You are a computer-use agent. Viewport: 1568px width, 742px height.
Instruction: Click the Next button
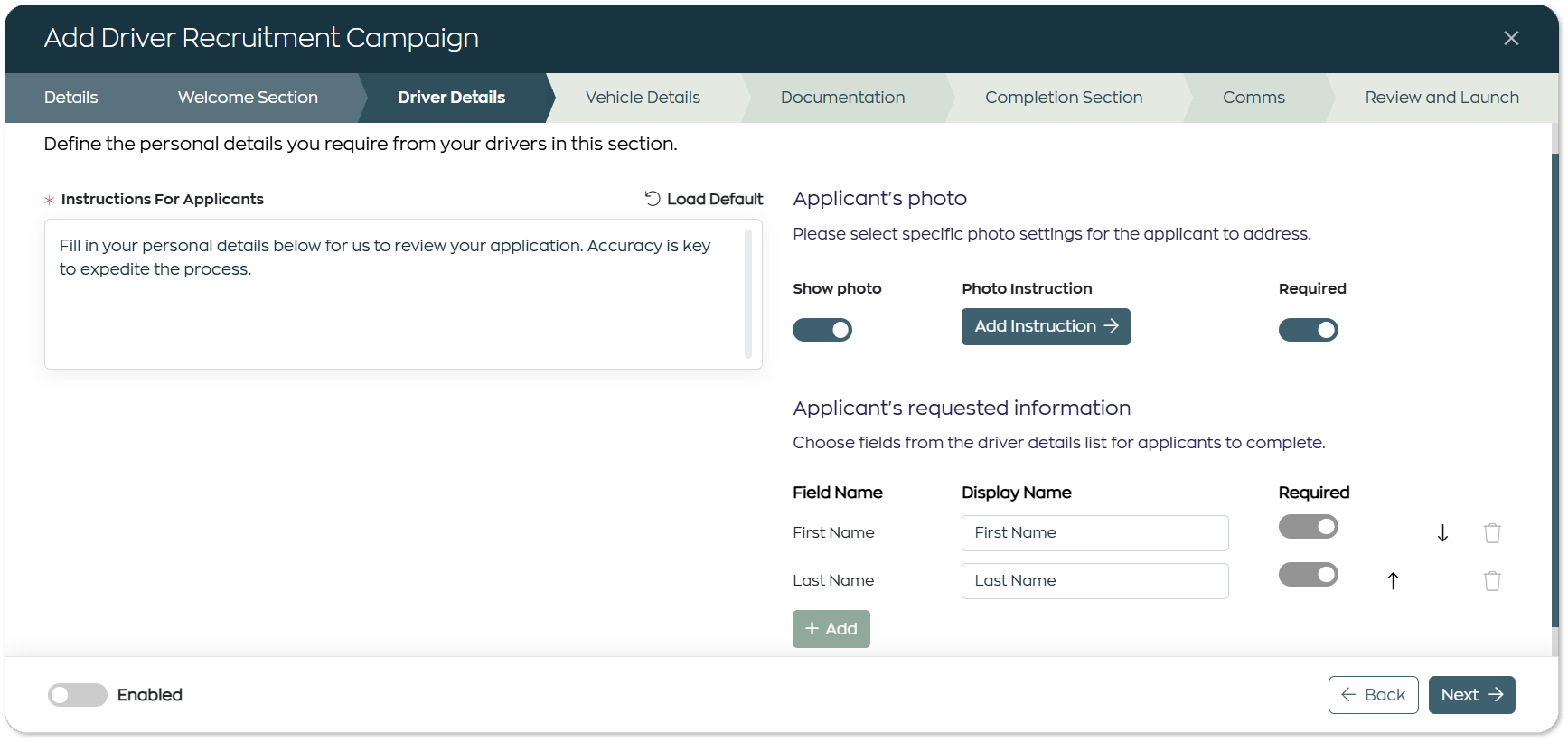click(1471, 695)
